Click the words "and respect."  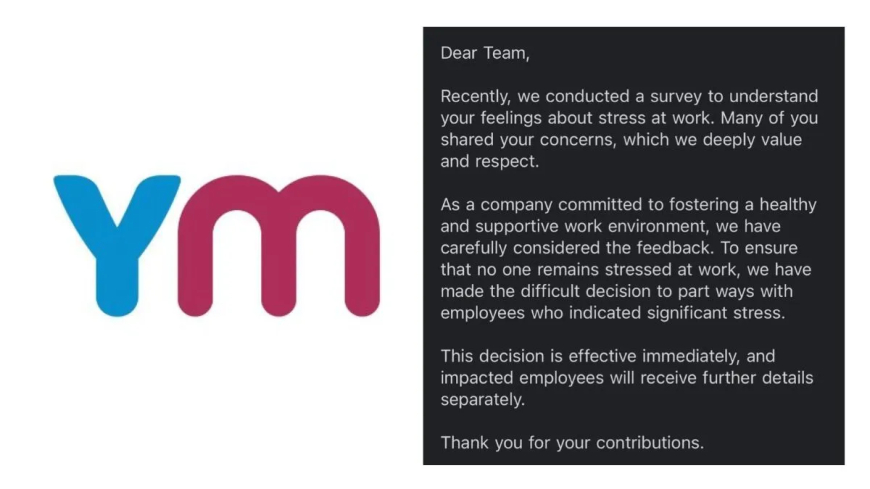[489, 162]
